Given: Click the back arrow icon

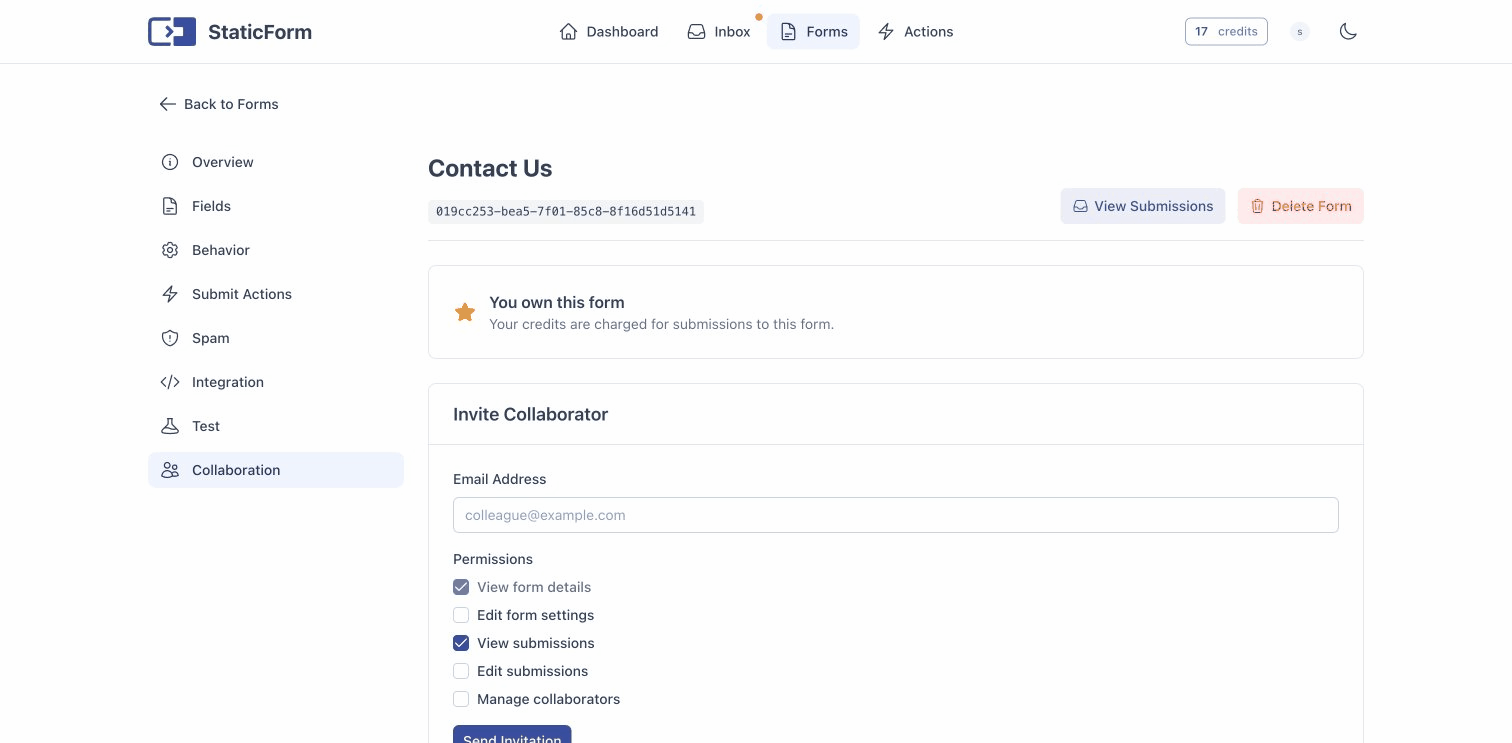Looking at the screenshot, I should click(x=167, y=104).
